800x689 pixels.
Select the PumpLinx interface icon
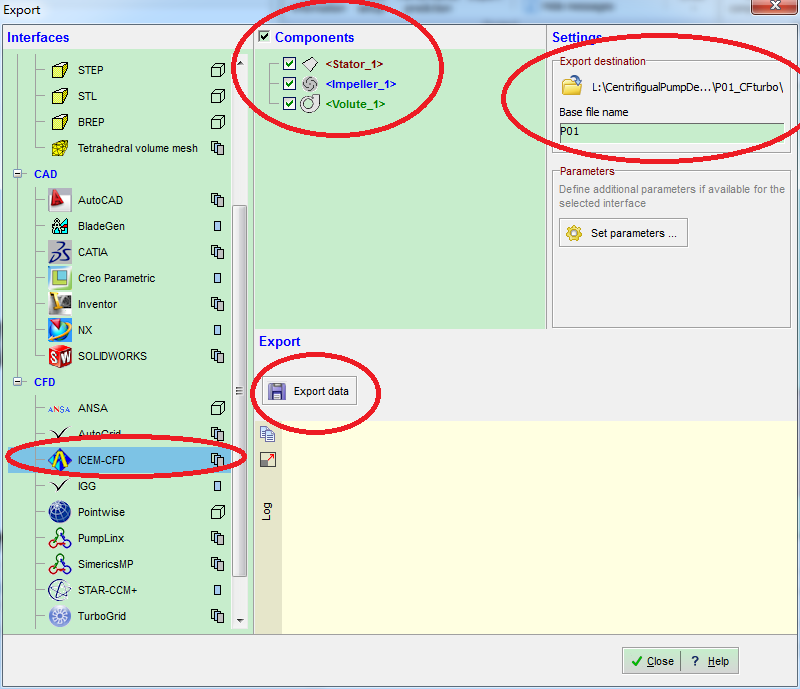[60, 538]
